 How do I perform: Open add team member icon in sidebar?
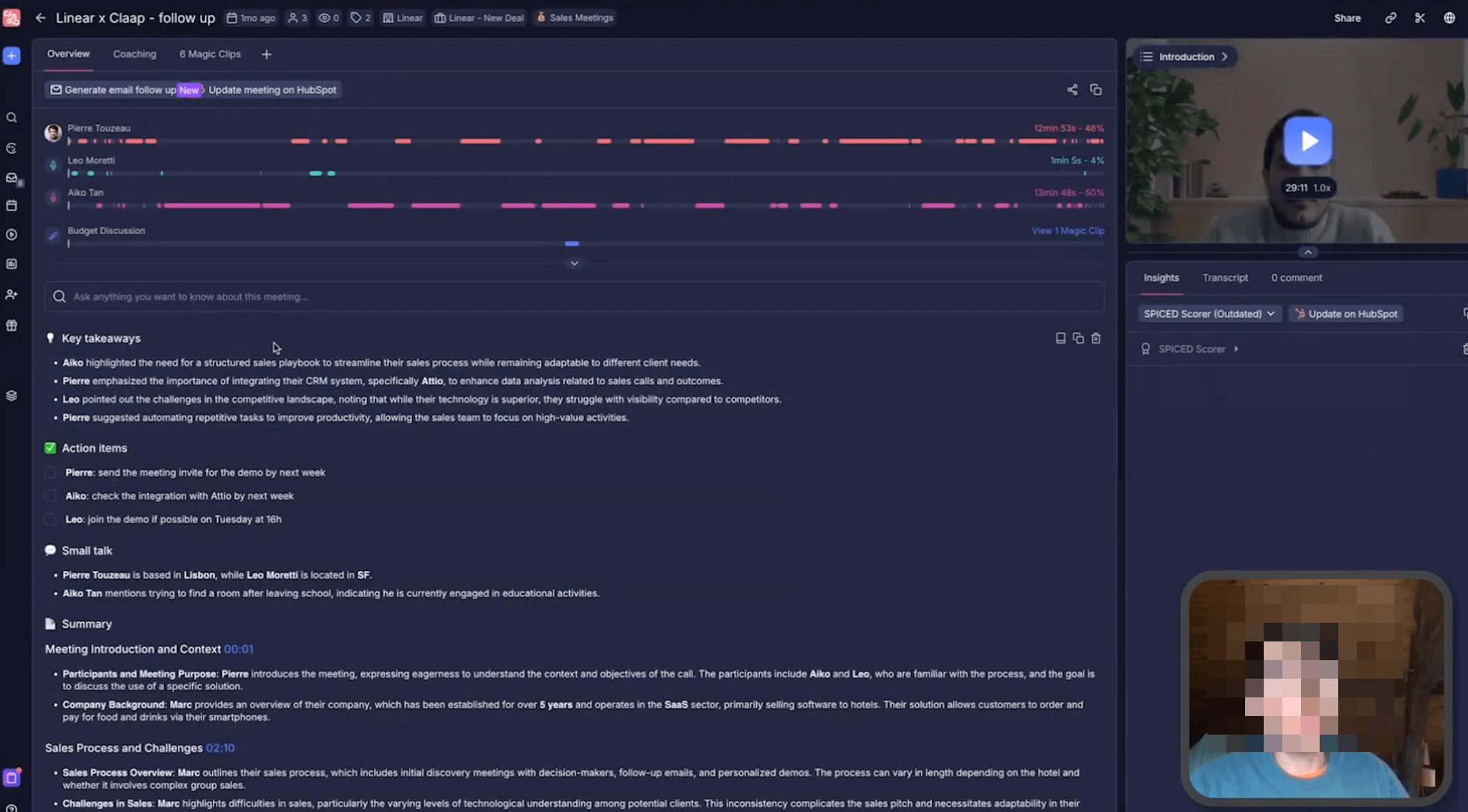click(11, 295)
